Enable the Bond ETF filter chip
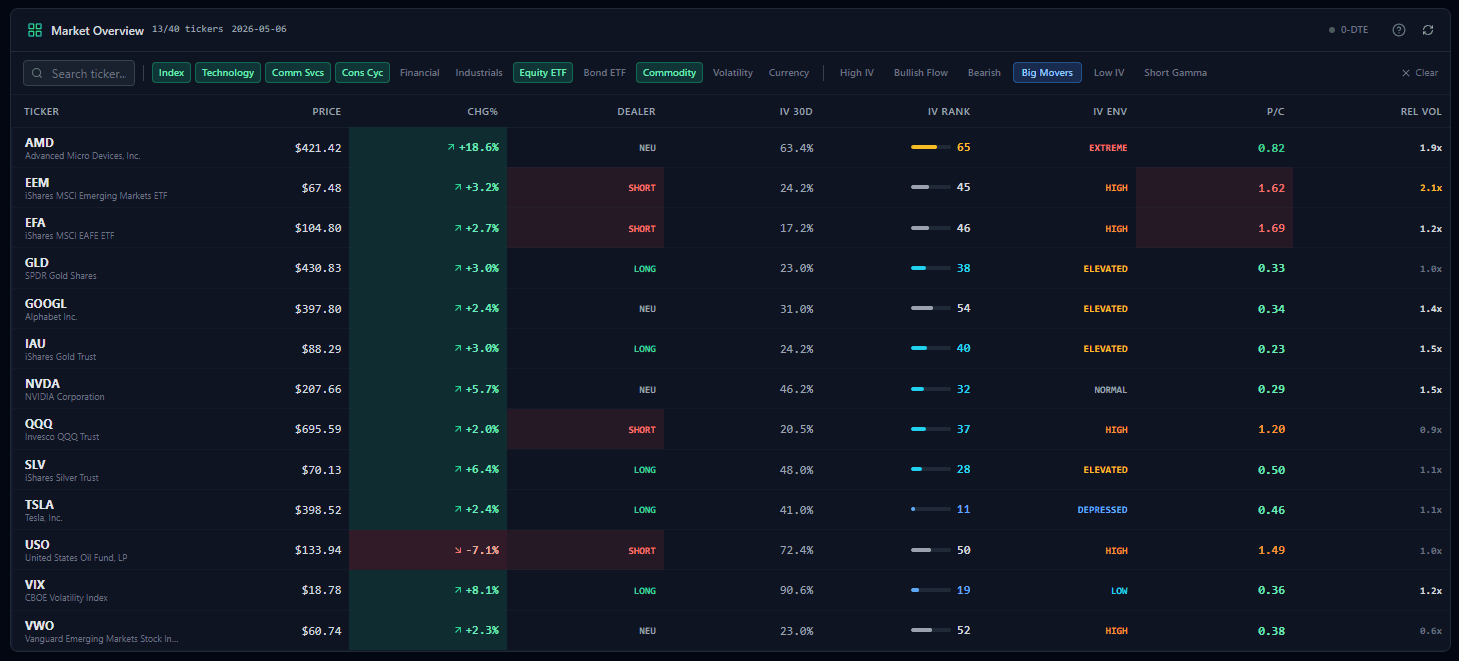Image resolution: width=1459 pixels, height=661 pixels. click(x=605, y=73)
